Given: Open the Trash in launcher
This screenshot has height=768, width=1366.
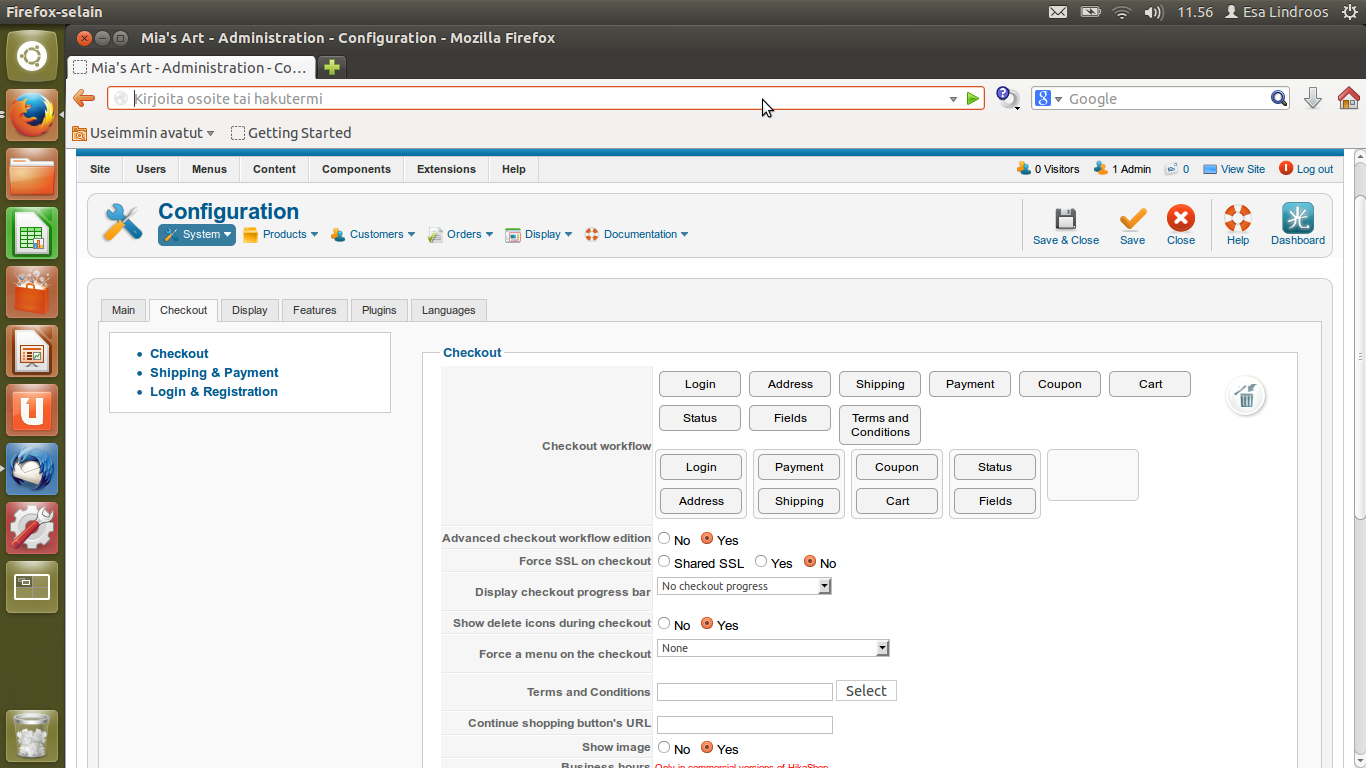Looking at the screenshot, I should 32,736.
